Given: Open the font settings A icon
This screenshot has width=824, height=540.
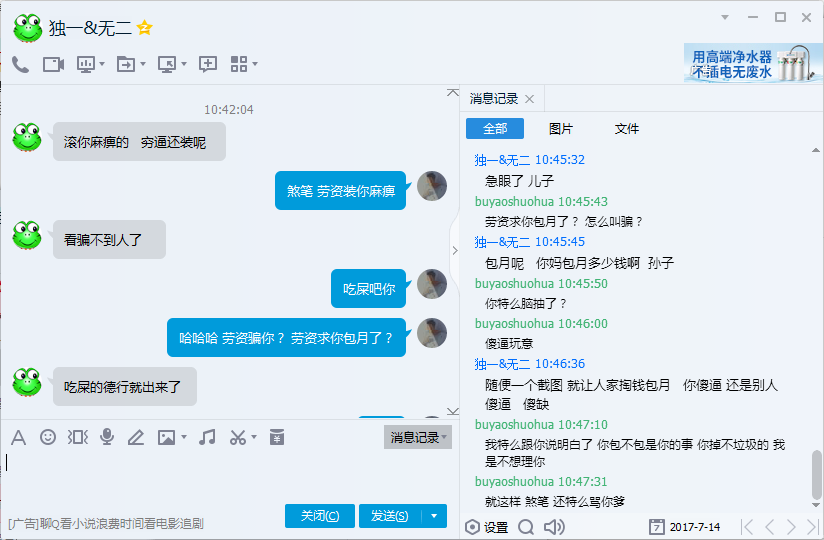Looking at the screenshot, I should [x=18, y=437].
